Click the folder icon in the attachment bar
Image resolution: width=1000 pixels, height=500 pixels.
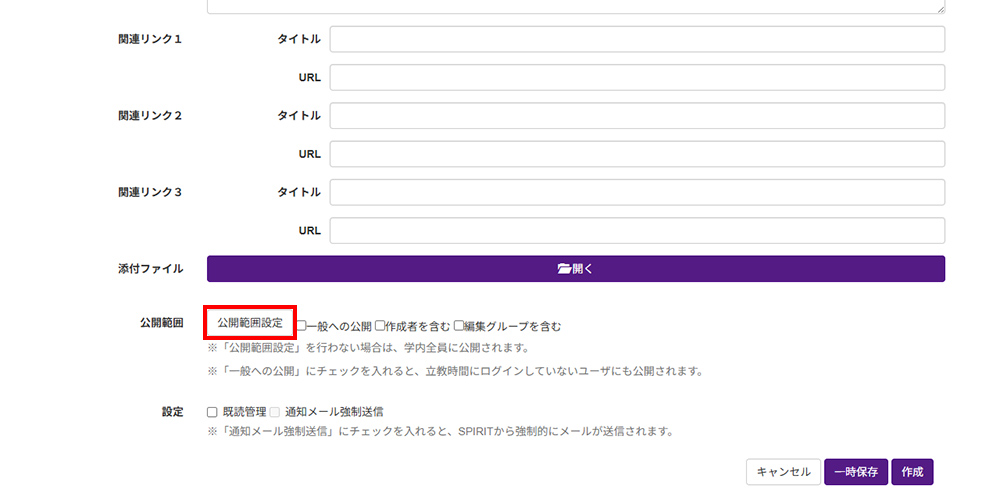(x=564, y=269)
